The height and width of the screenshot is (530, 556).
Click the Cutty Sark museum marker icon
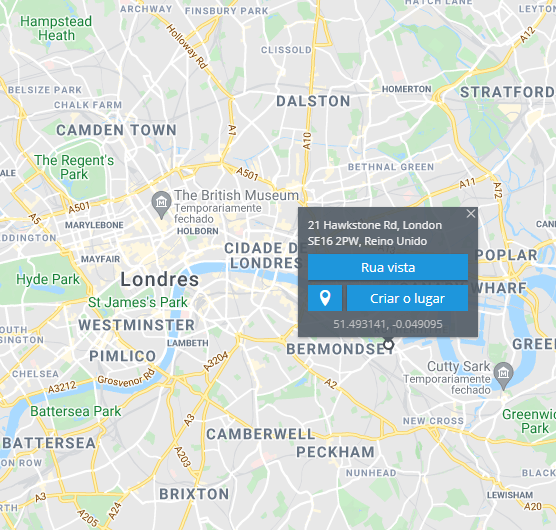[504, 375]
